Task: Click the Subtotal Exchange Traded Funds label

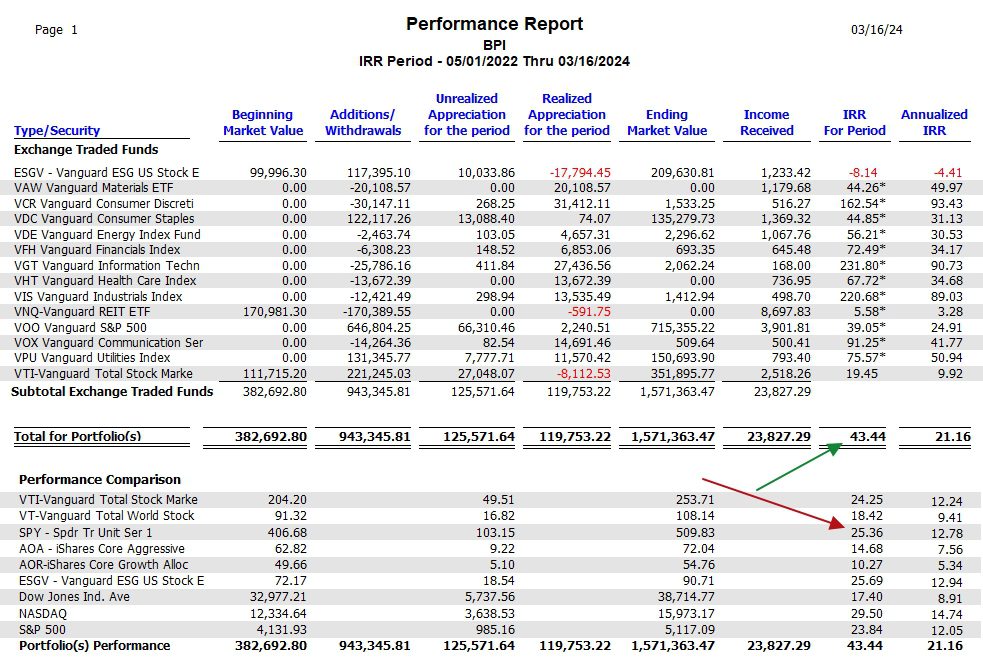Action: 112,391
